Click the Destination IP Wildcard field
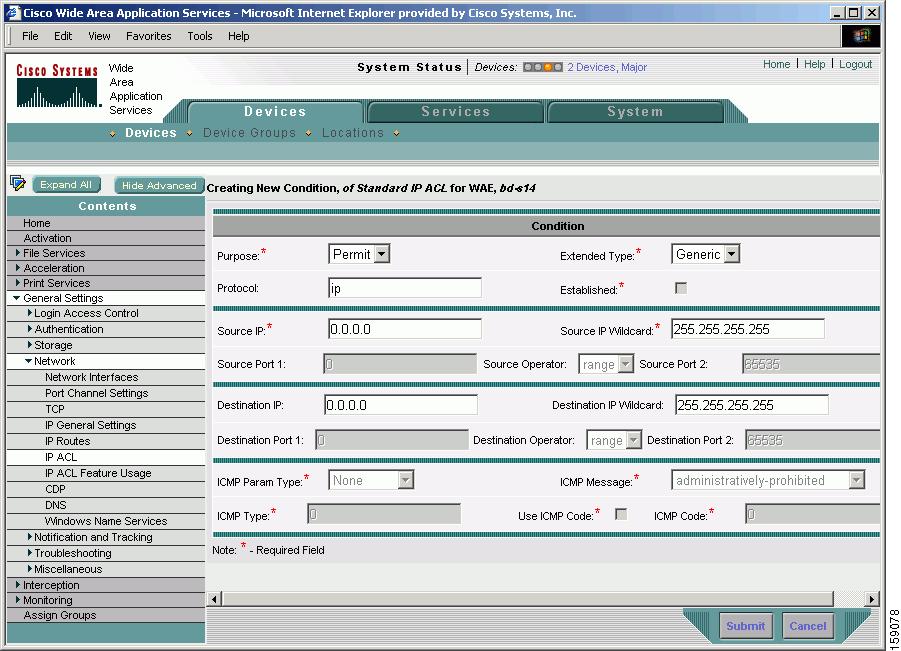 point(752,405)
